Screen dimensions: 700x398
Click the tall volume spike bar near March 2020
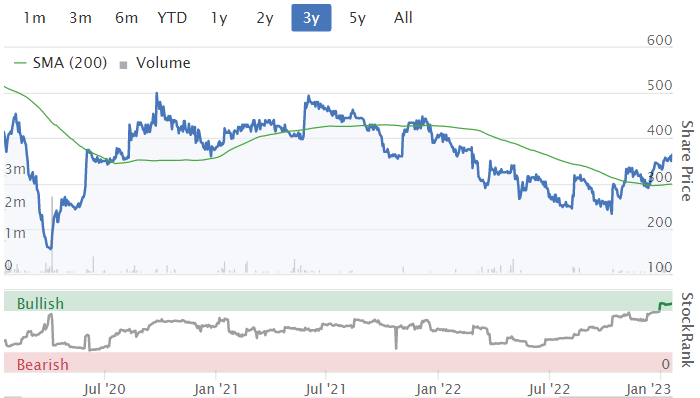point(52,234)
